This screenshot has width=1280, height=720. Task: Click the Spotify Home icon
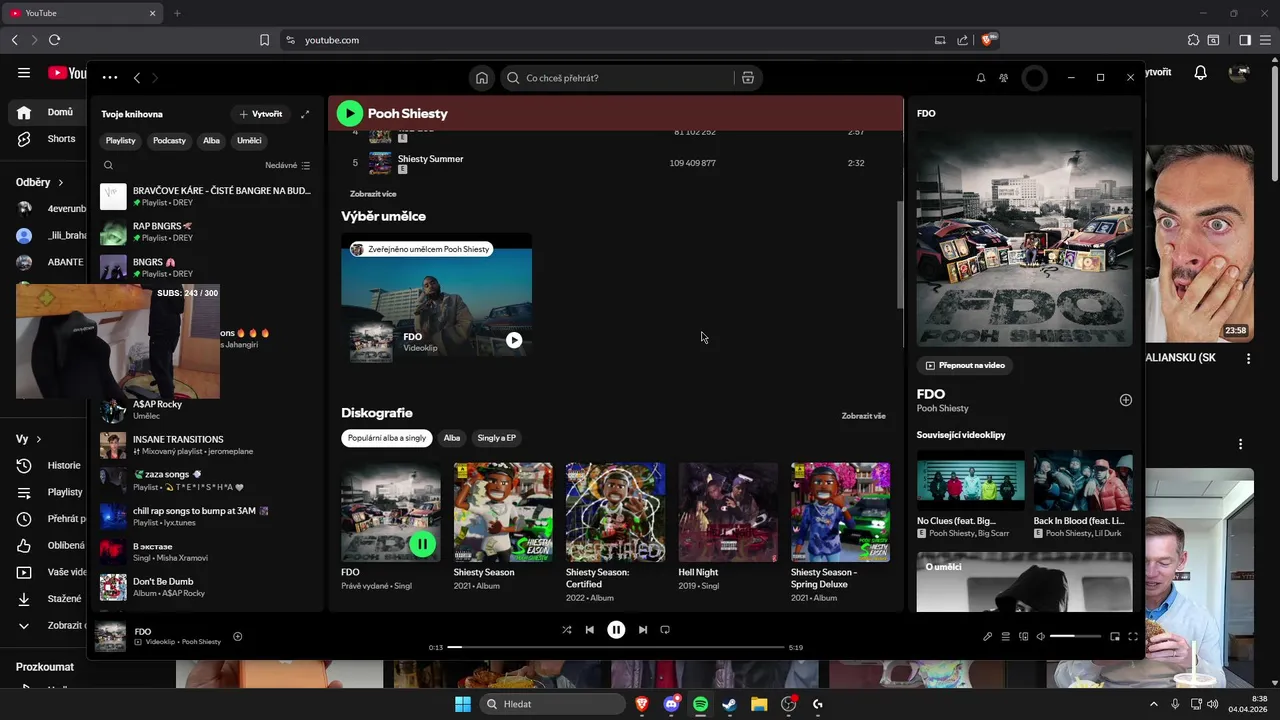click(x=482, y=78)
